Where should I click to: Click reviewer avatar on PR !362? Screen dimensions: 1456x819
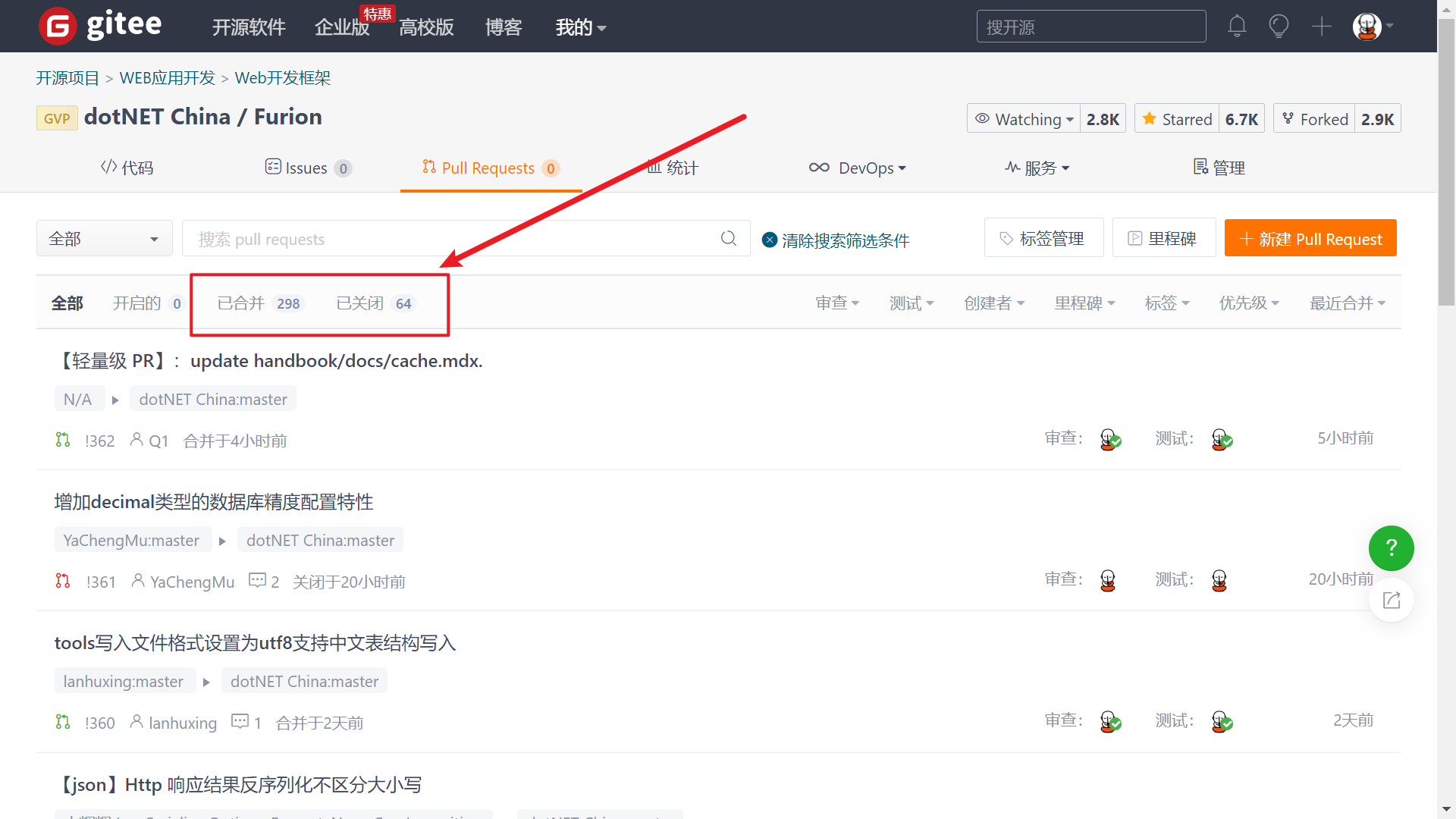(1109, 439)
